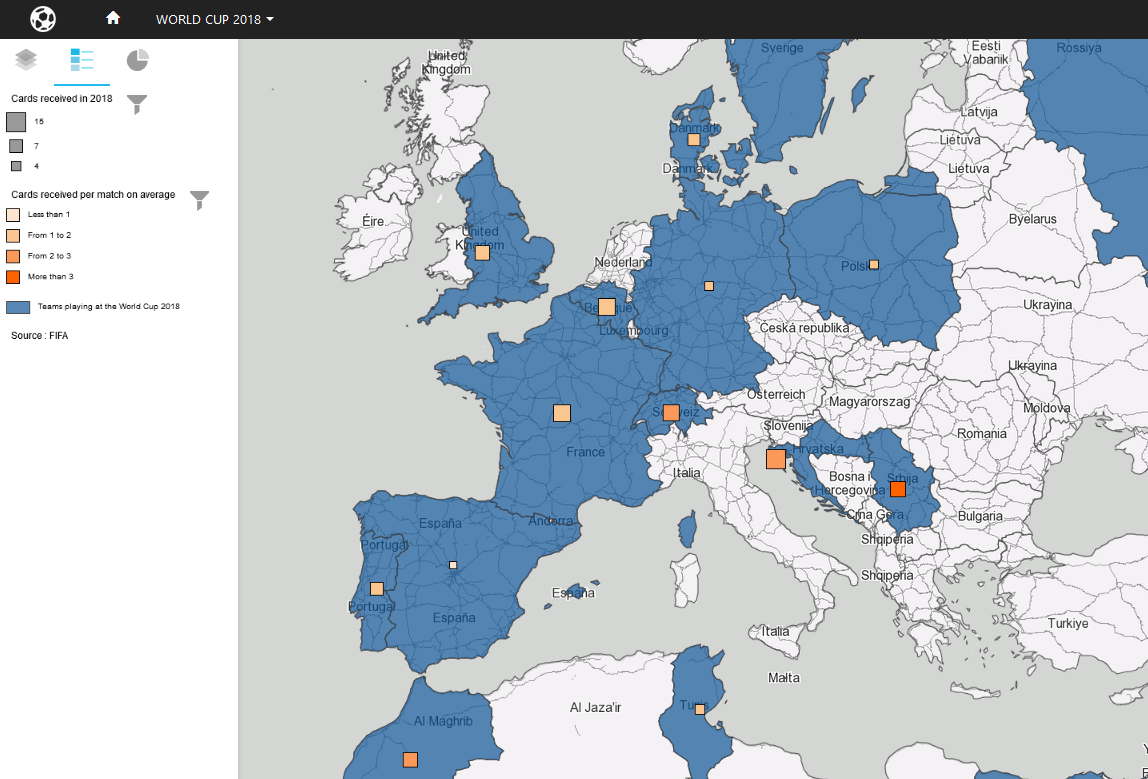Click the Al Maghrib orange marker
This screenshot has width=1148, height=779.
point(410,760)
